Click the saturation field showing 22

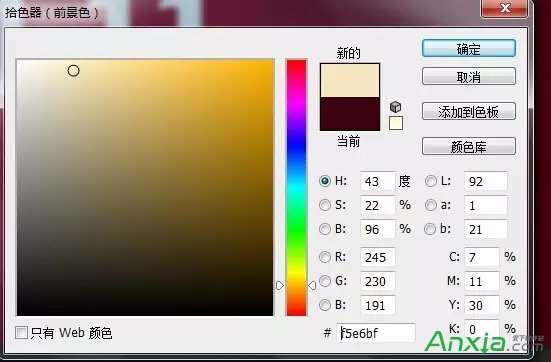point(377,205)
